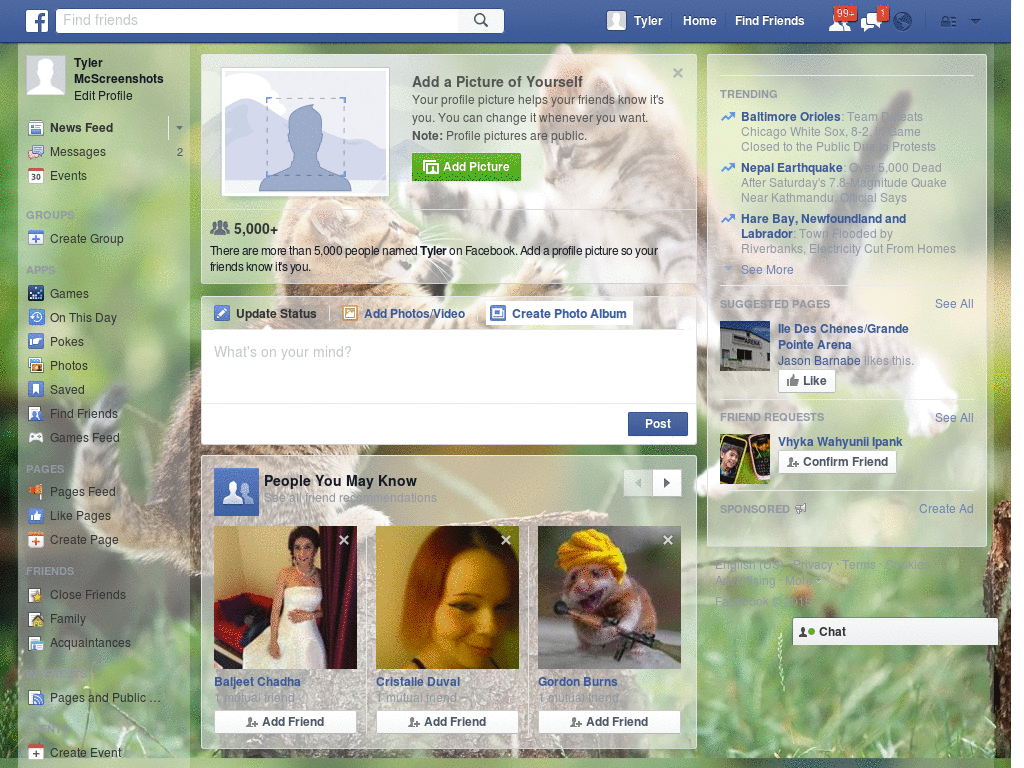See All suggested pages
The width and height of the screenshot is (1024, 768).
coord(954,304)
